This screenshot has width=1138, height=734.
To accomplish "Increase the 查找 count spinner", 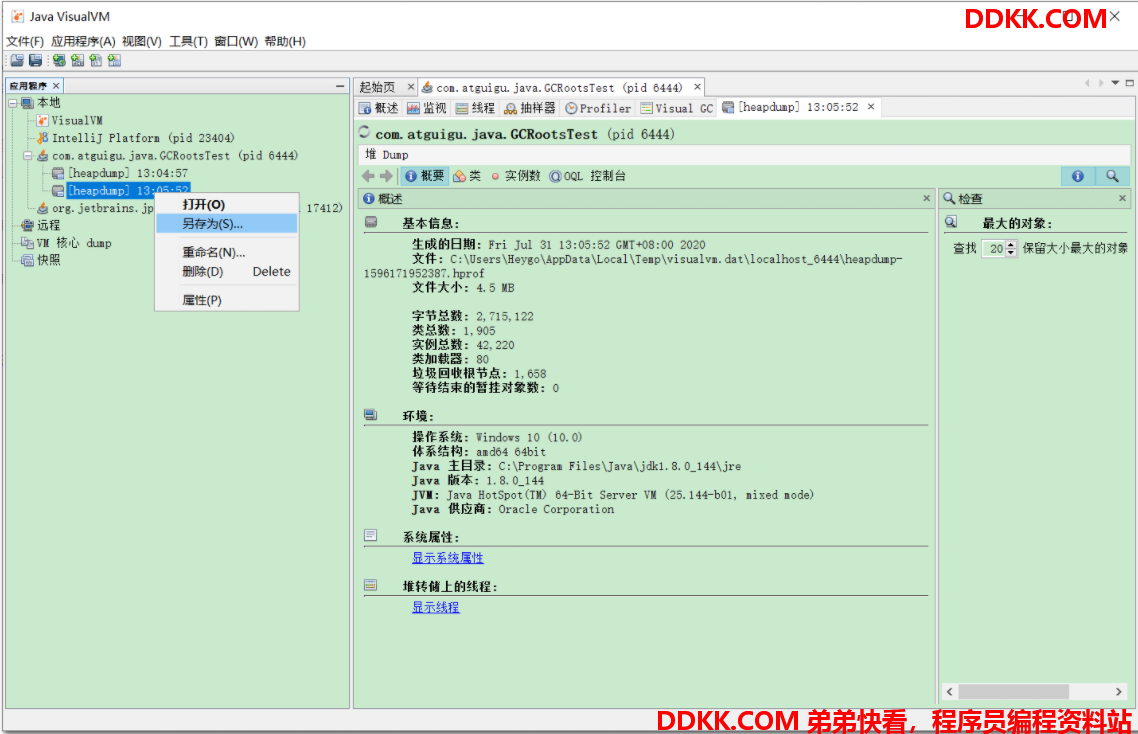I will point(1011,245).
